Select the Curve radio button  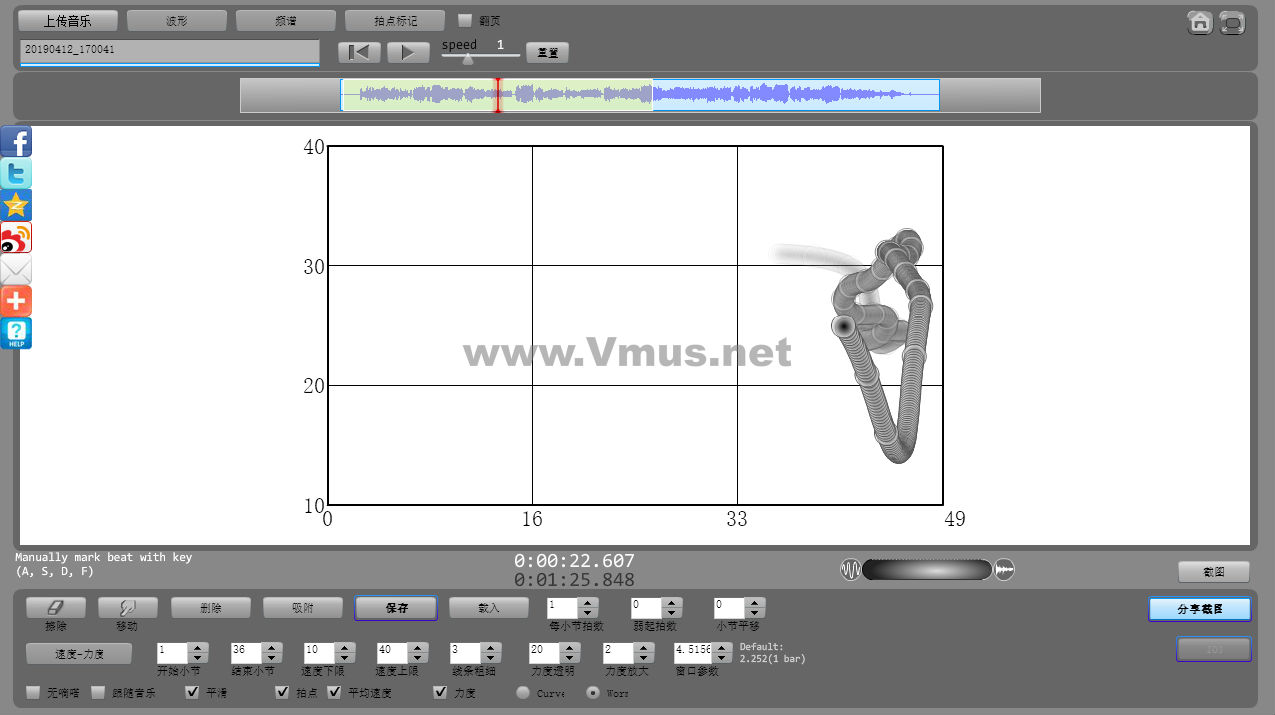click(523, 692)
